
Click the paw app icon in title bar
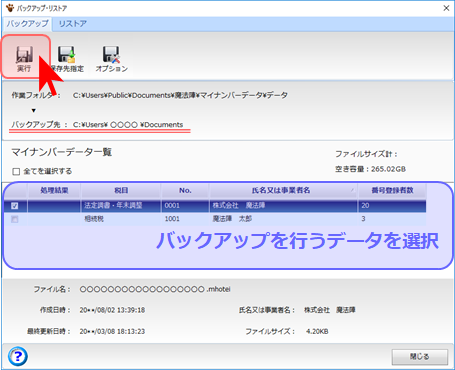10,7
